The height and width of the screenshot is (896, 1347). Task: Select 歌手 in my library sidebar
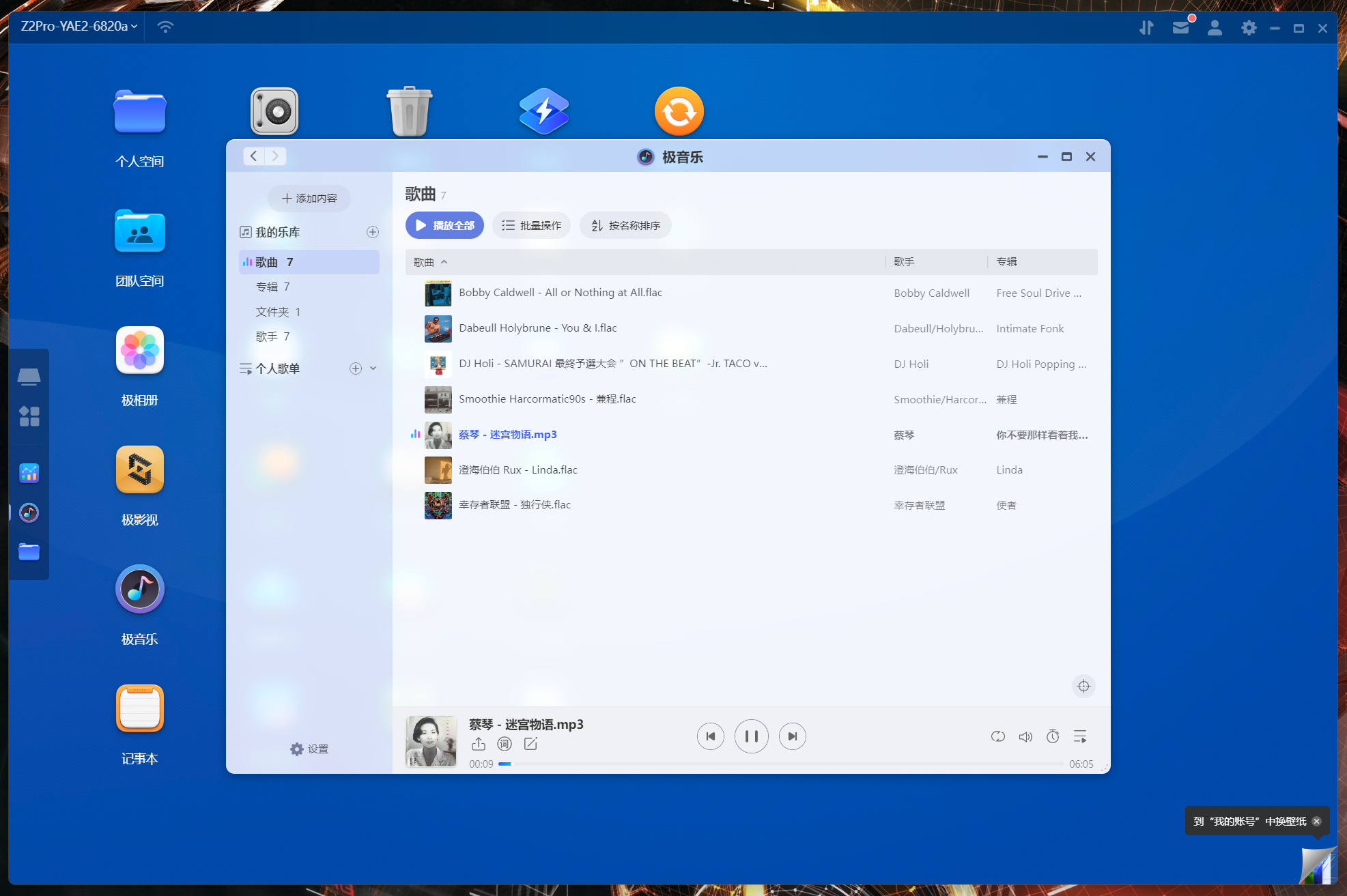click(x=272, y=336)
